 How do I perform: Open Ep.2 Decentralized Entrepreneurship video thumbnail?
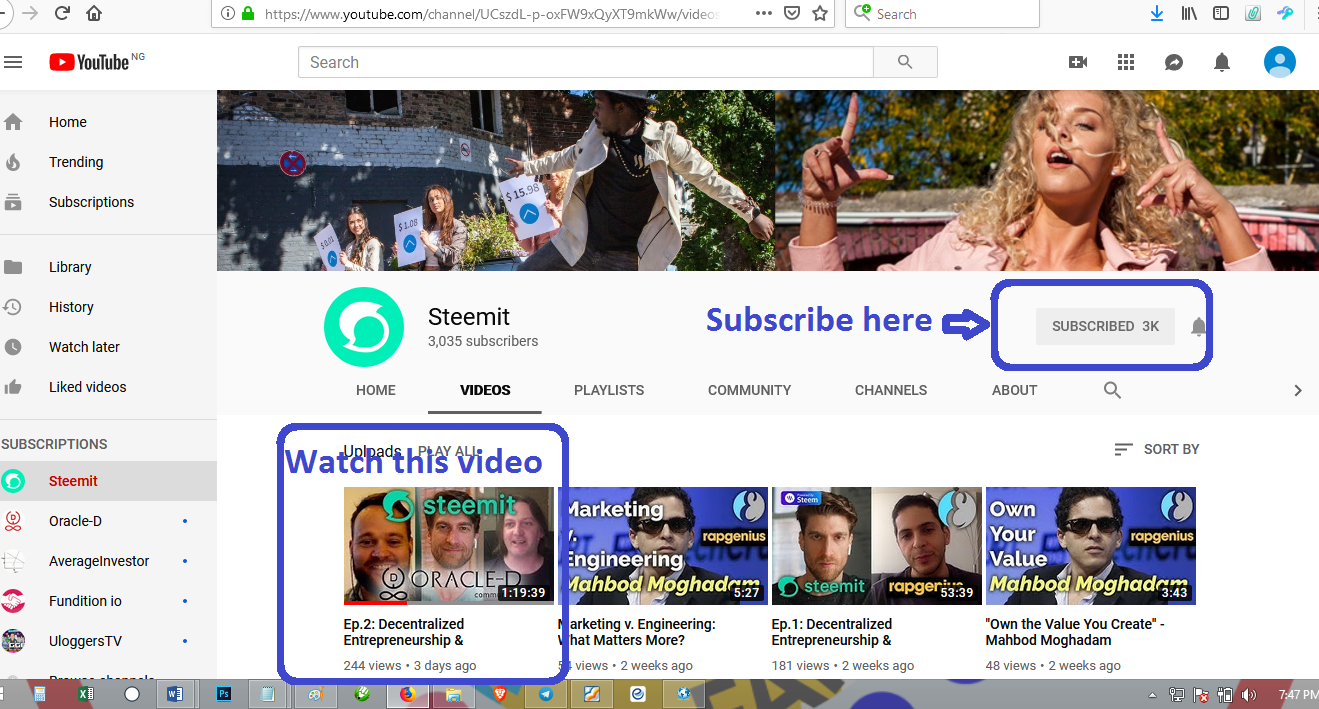pos(448,546)
